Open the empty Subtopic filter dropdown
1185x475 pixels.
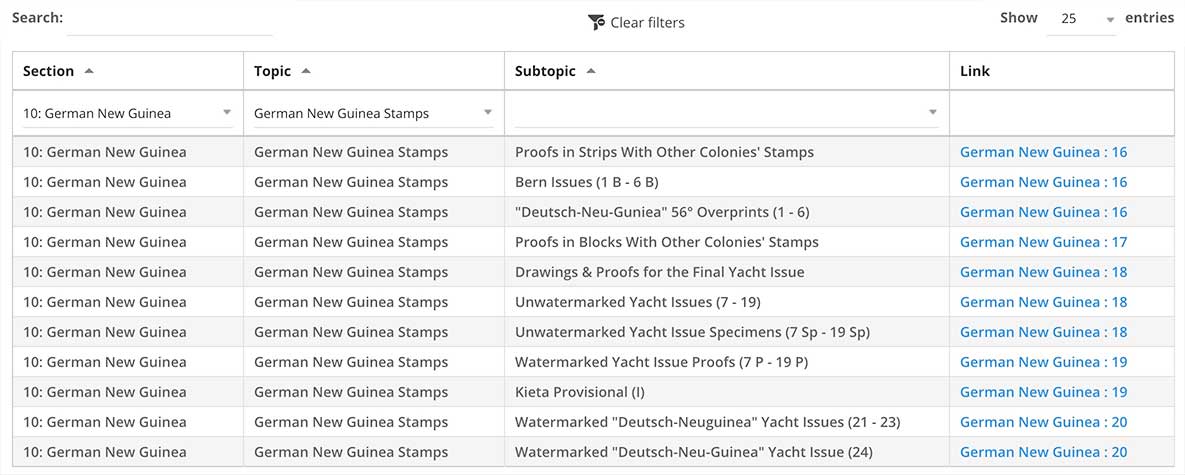point(727,113)
